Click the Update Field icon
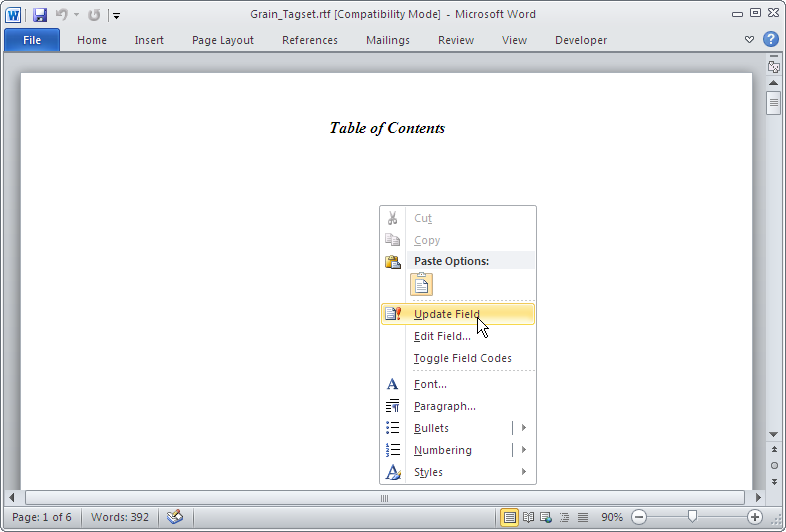Viewport: 786px width, 532px height. (393, 314)
